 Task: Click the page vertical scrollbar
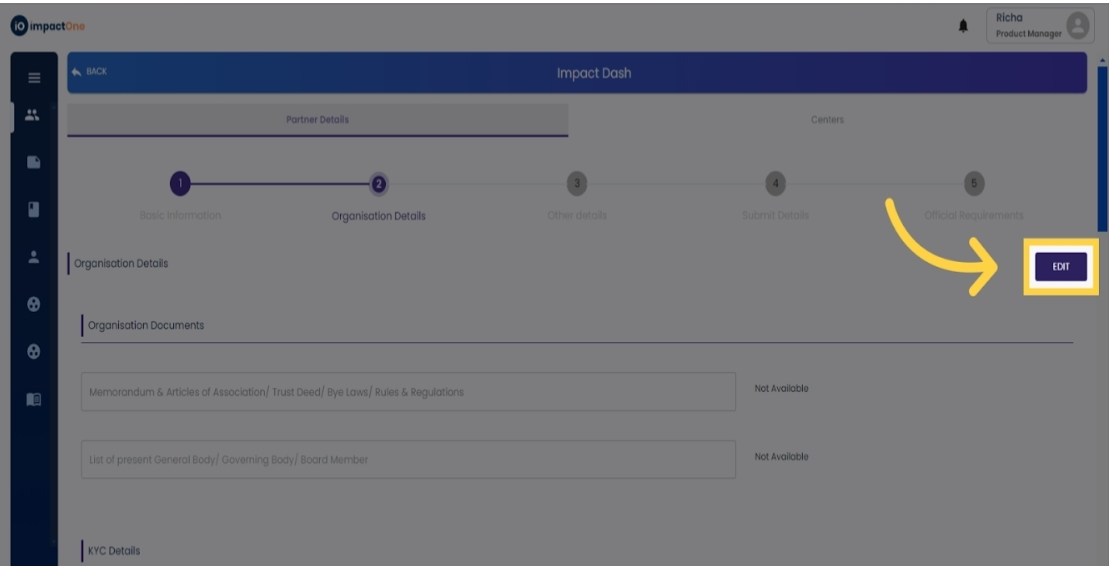(x=1102, y=149)
